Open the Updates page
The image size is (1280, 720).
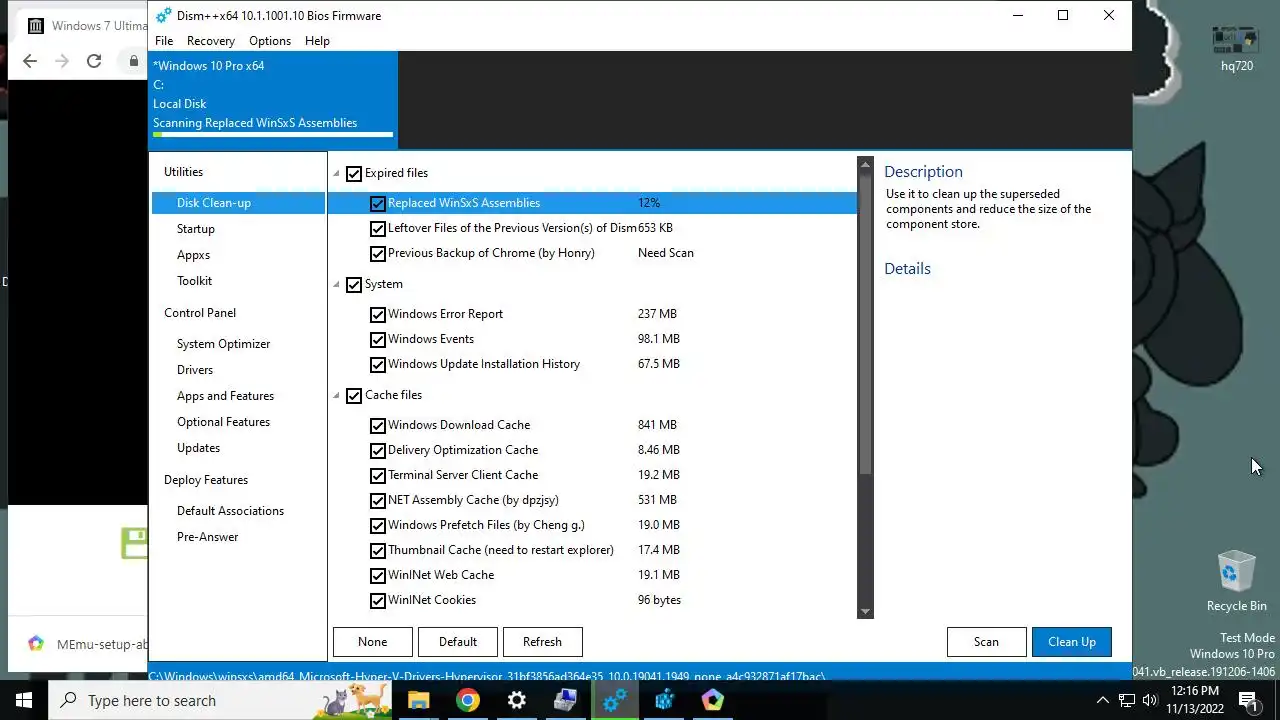point(198,448)
